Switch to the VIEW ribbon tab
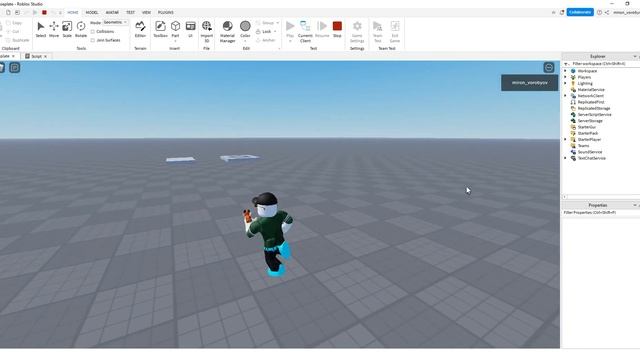The height and width of the screenshot is (360, 640). [x=146, y=13]
